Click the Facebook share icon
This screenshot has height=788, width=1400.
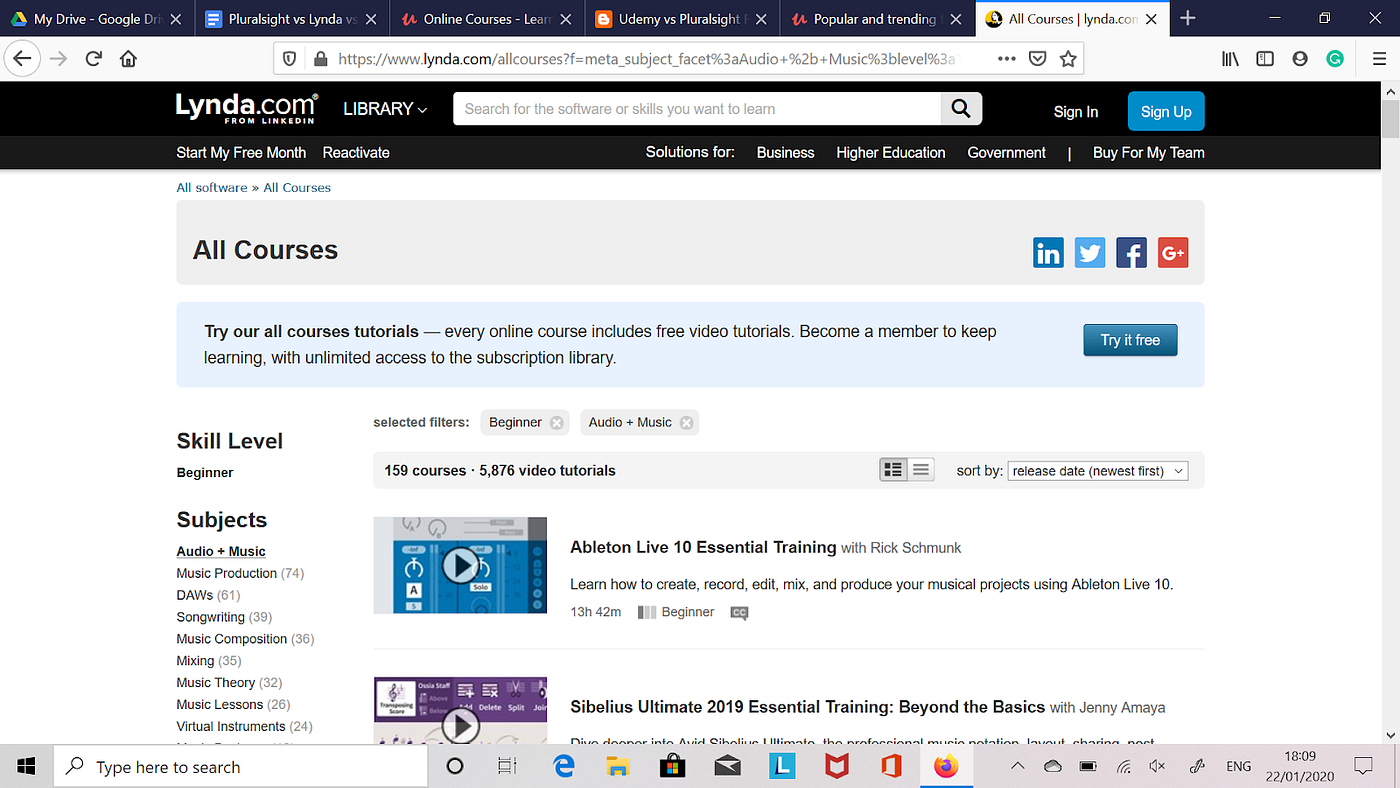[x=1131, y=252]
